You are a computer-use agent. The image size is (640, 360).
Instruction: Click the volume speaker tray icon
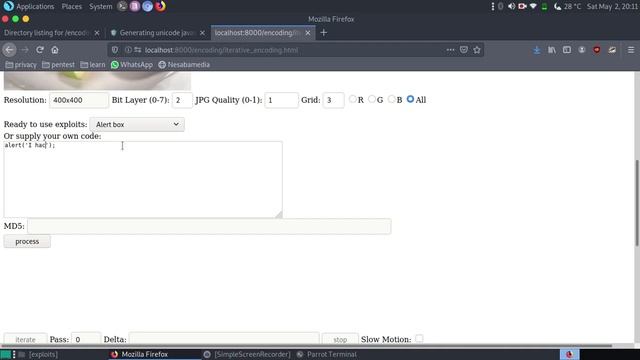pos(511,6)
